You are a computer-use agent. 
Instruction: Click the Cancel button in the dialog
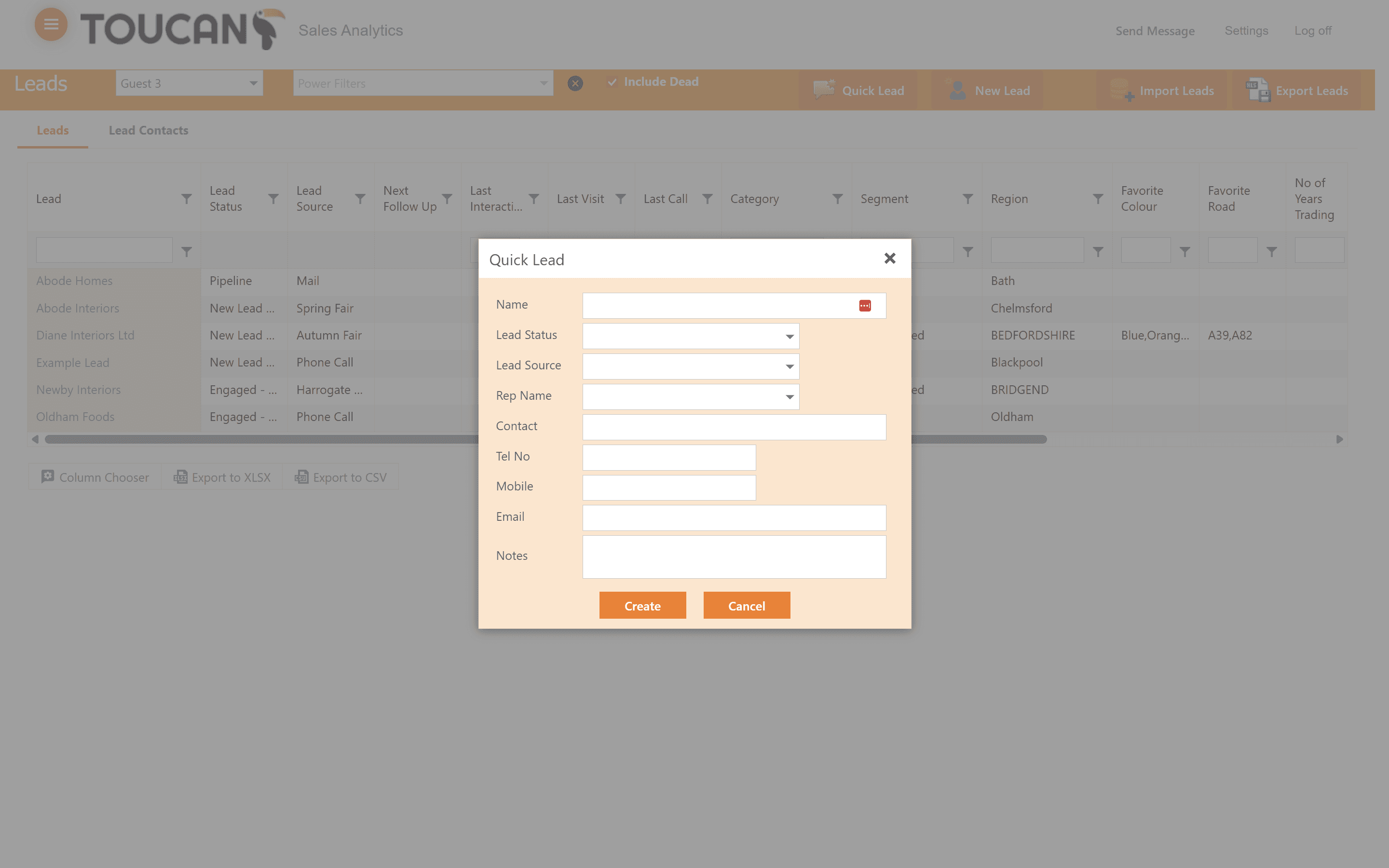click(746, 606)
